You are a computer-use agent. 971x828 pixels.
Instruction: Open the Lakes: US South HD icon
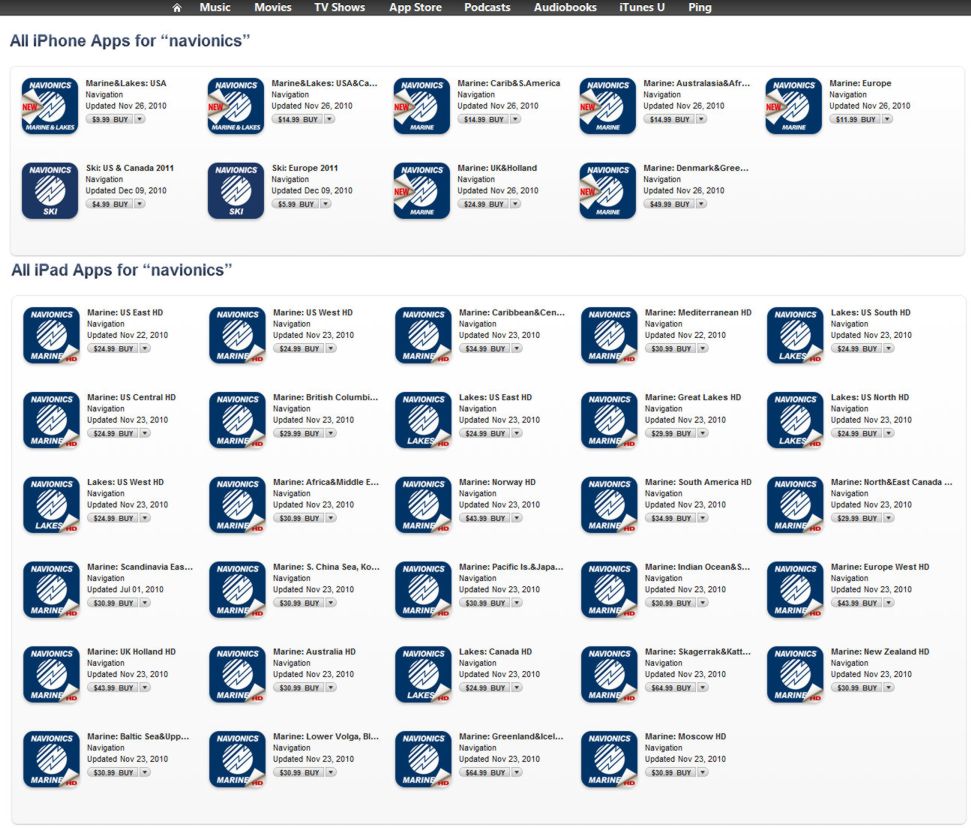[795, 335]
